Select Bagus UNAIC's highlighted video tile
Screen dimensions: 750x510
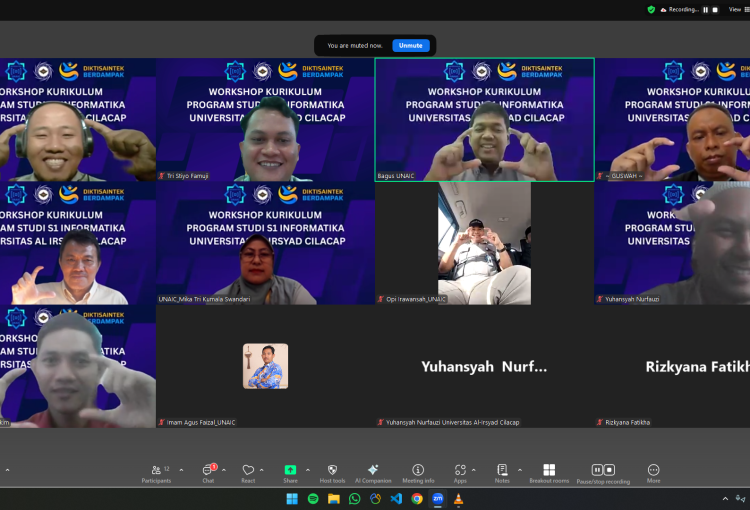pyautogui.click(x=484, y=119)
